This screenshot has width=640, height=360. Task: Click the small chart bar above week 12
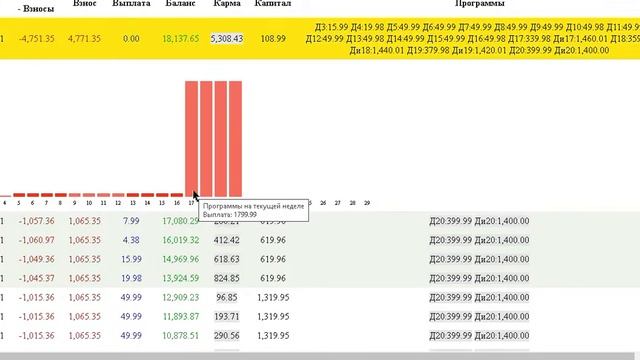click(x=118, y=195)
